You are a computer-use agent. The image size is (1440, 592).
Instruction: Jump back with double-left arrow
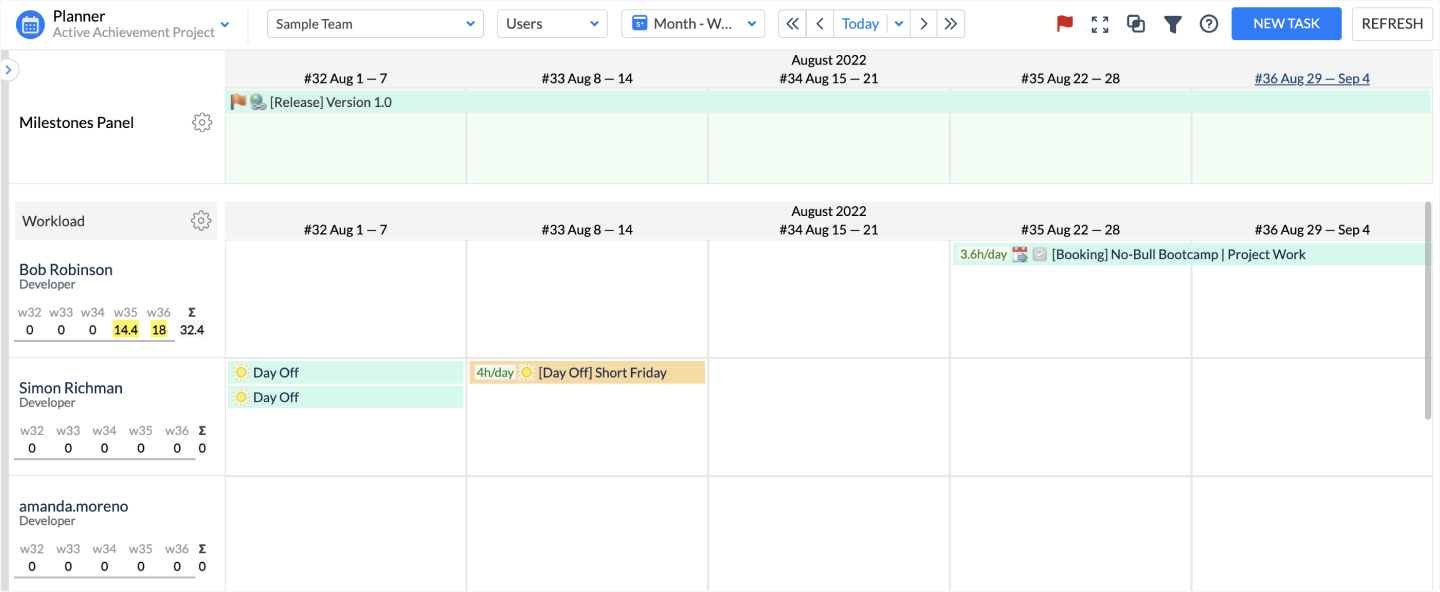792,24
